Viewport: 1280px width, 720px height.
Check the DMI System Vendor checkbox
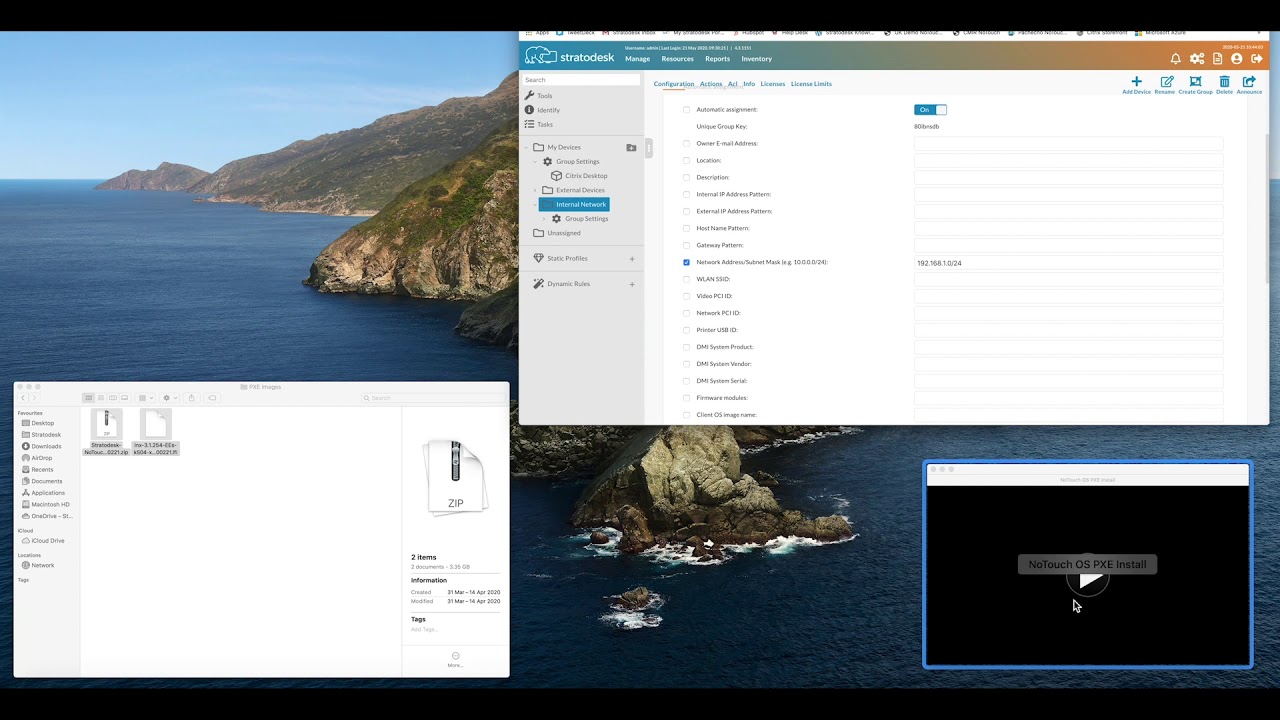pyautogui.click(x=686, y=364)
